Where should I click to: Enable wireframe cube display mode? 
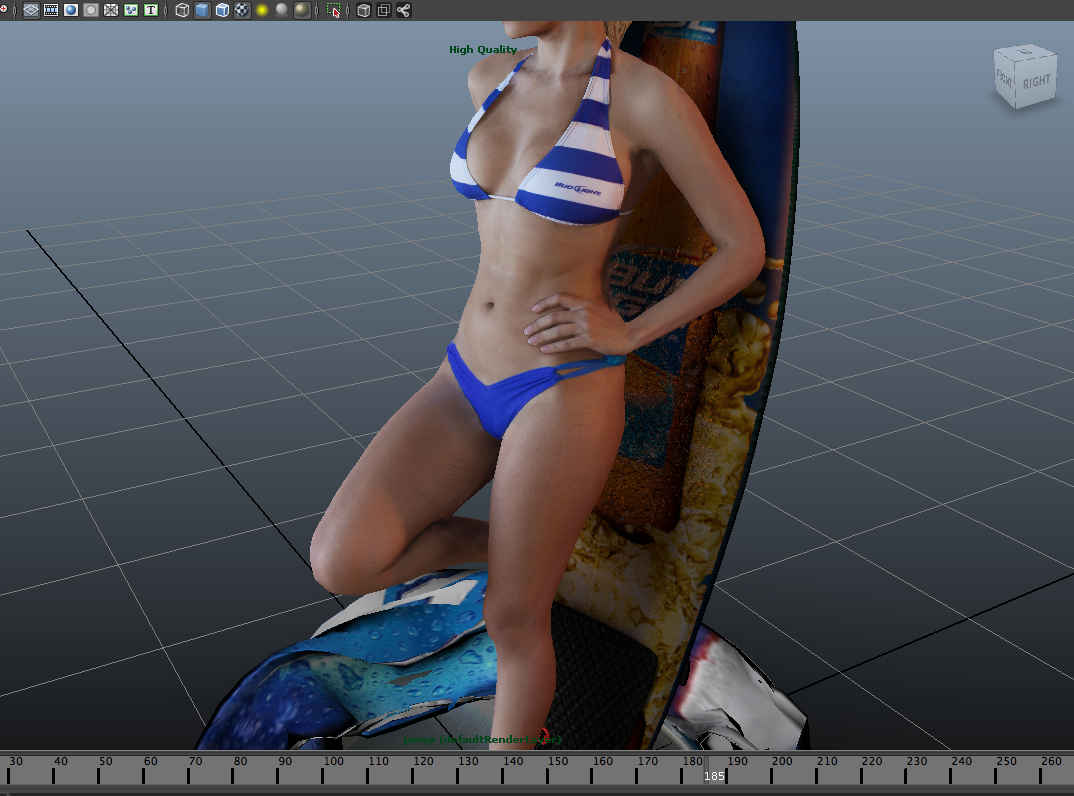[x=182, y=10]
